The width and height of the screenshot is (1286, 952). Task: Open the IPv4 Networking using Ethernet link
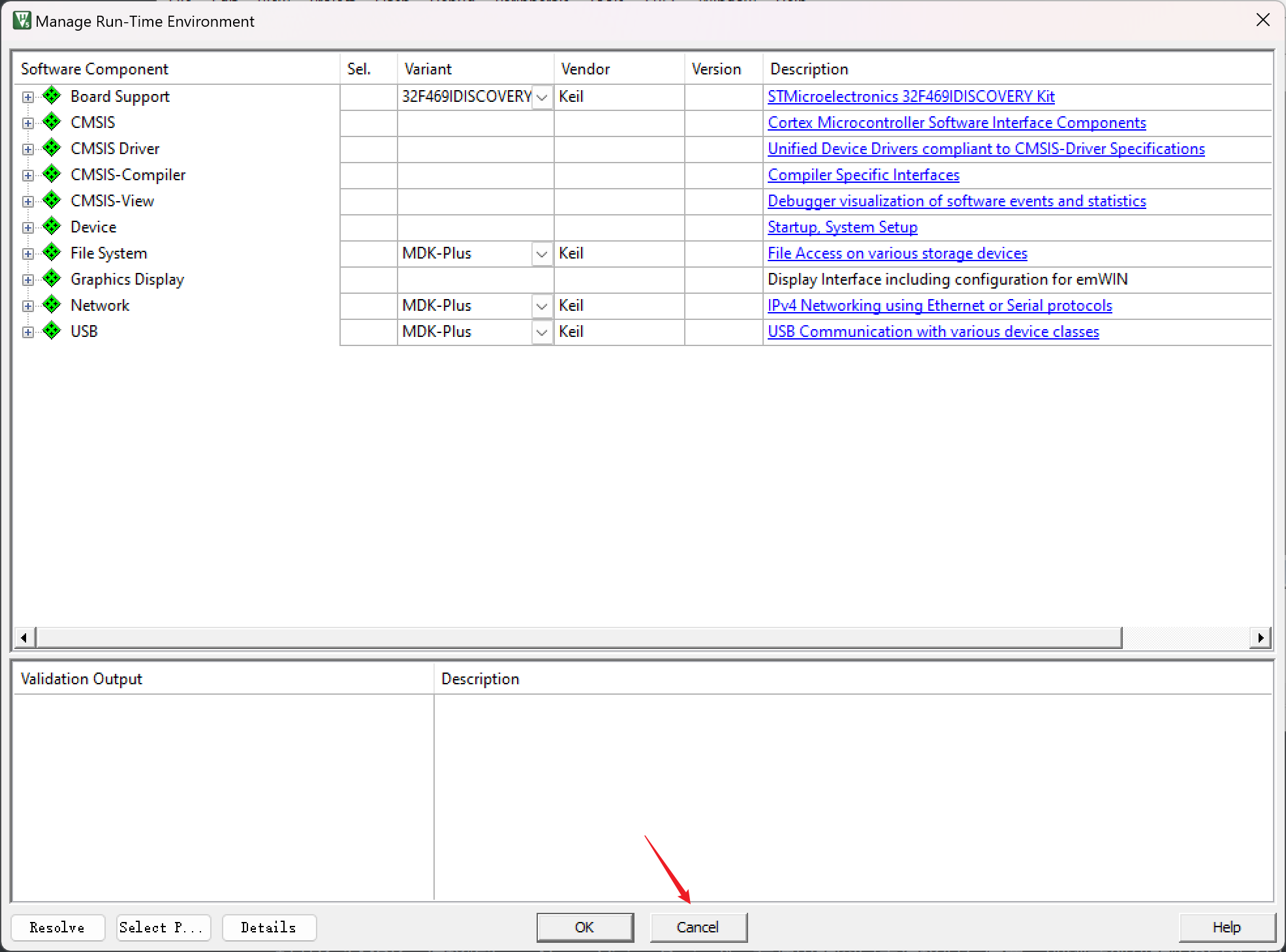[x=939, y=306]
